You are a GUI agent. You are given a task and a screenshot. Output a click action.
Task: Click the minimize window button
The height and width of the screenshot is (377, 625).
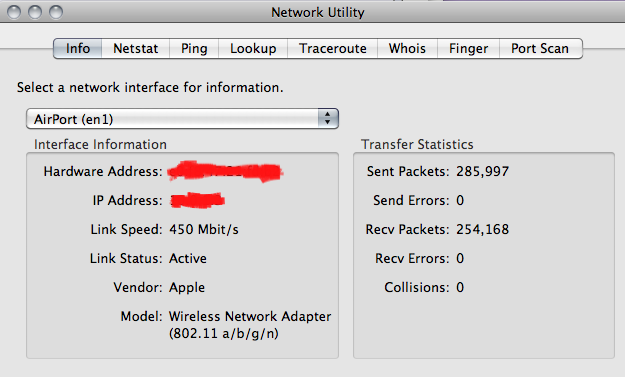(x=35, y=12)
